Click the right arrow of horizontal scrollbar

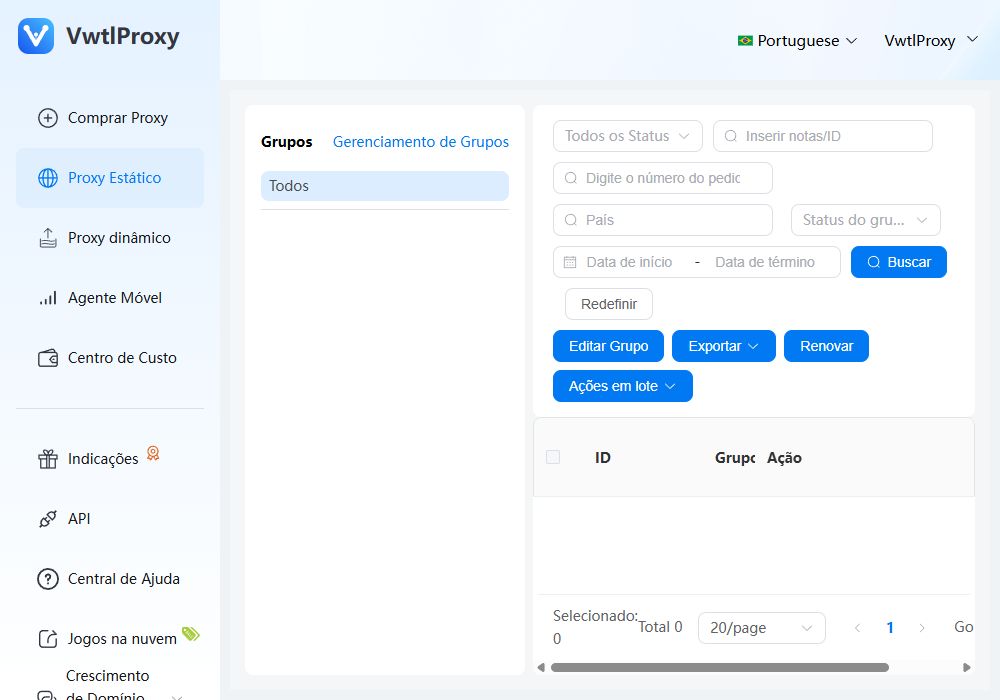click(x=966, y=667)
